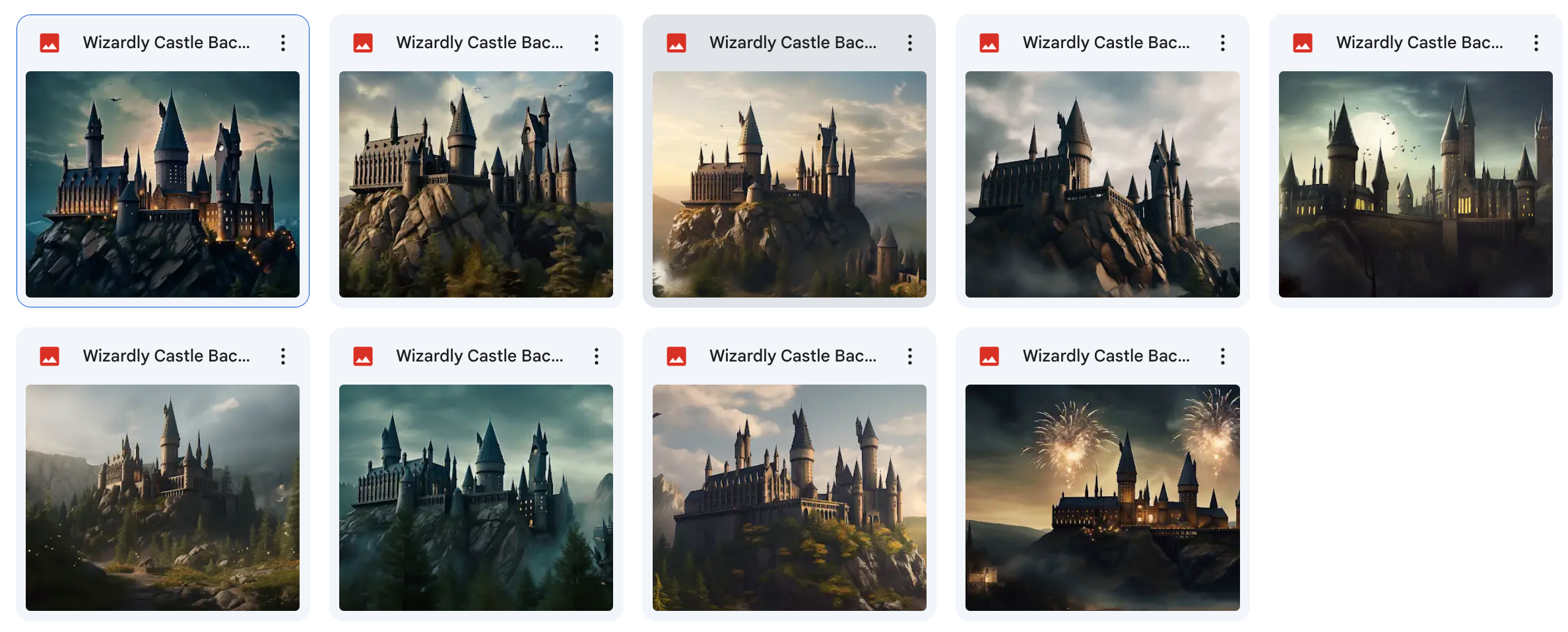This screenshot has width=1568, height=632.
Task: Click the file name of the selected castle image
Action: 167,42
